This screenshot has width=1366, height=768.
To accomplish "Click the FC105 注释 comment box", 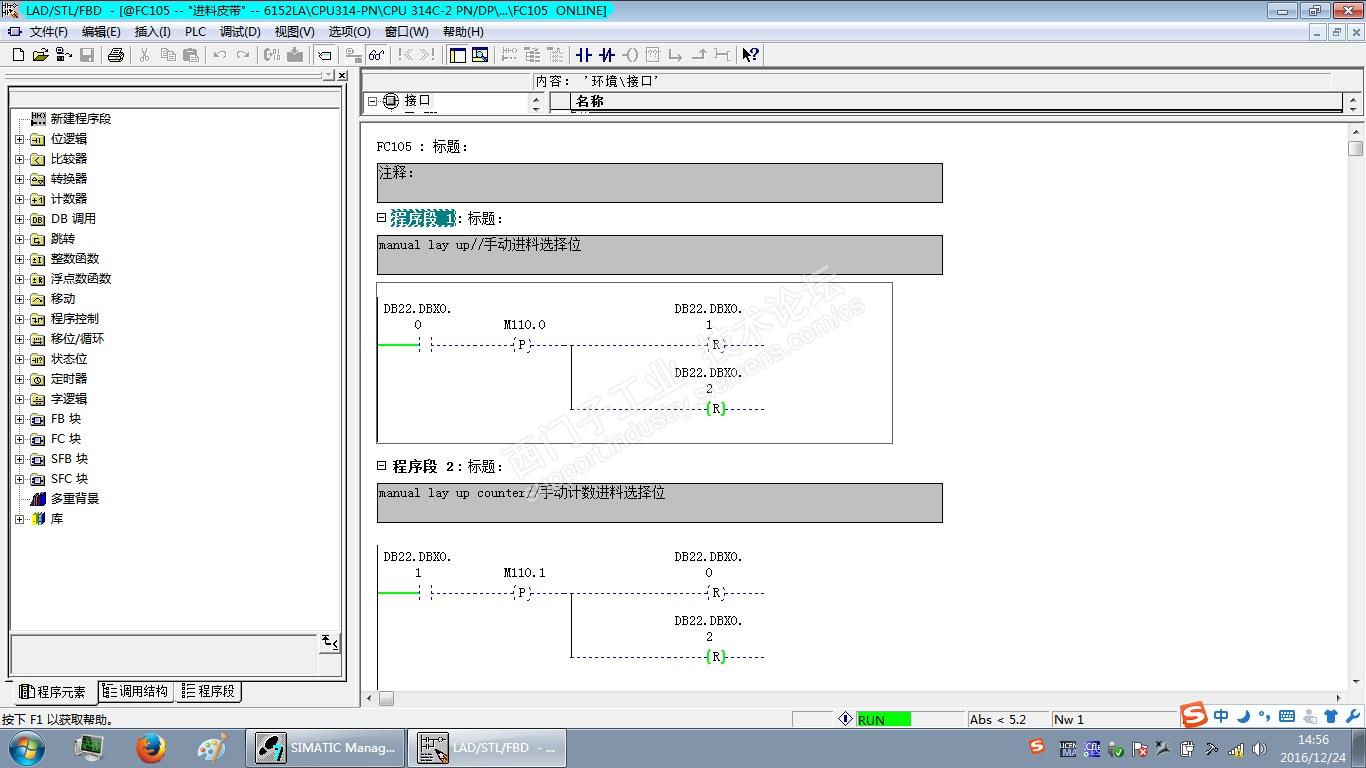I will (659, 183).
